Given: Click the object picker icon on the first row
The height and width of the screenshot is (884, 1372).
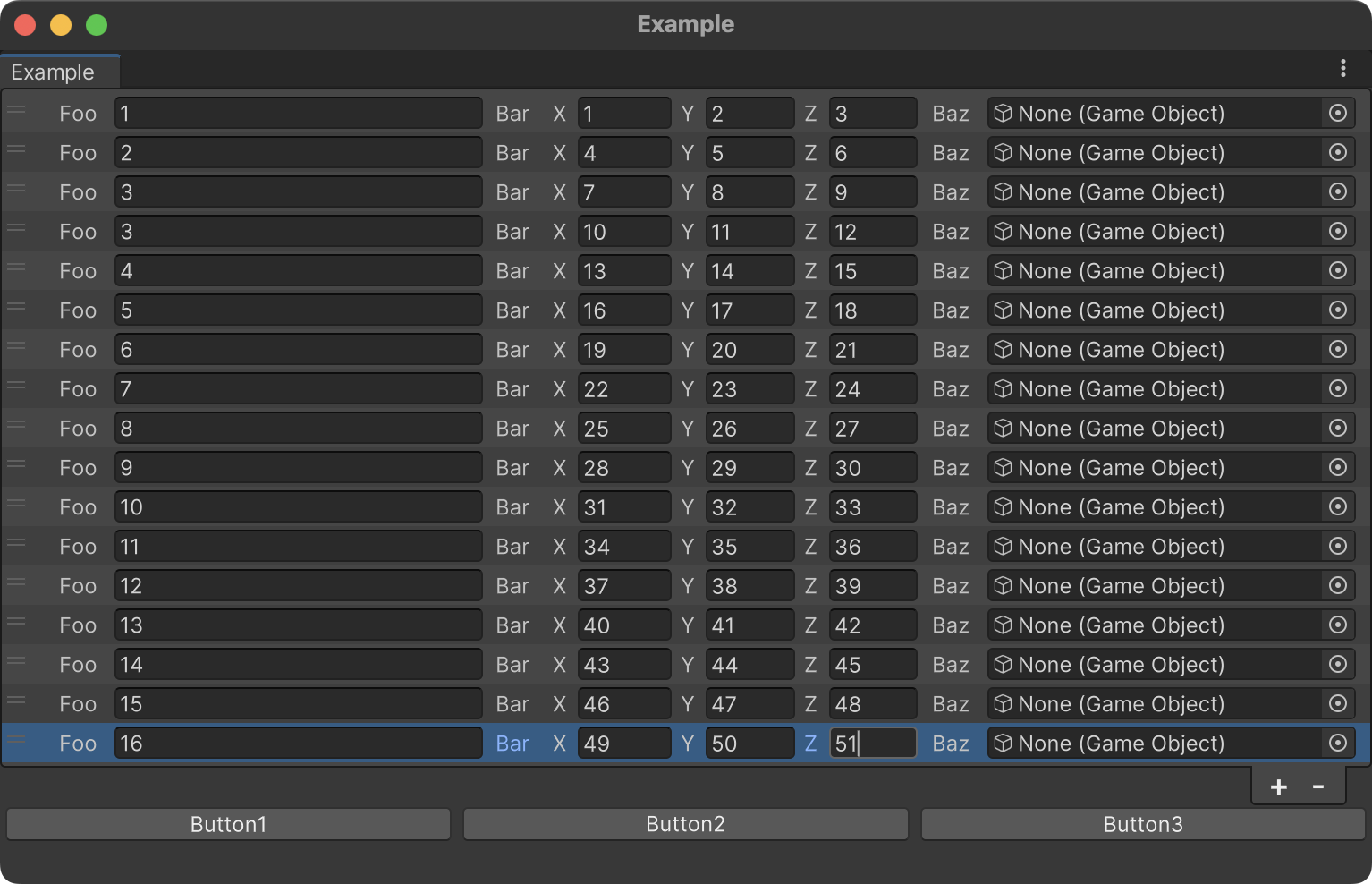Looking at the screenshot, I should (x=1338, y=113).
